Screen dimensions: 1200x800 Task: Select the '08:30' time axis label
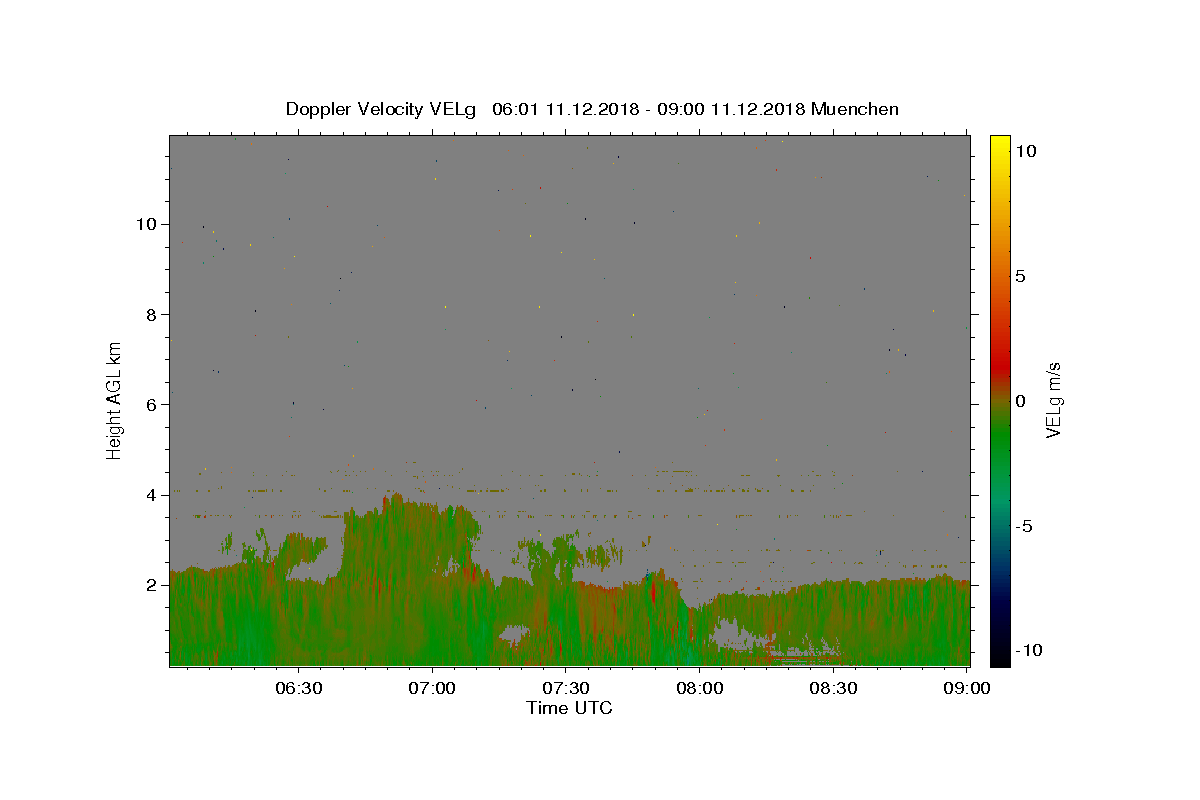833,688
